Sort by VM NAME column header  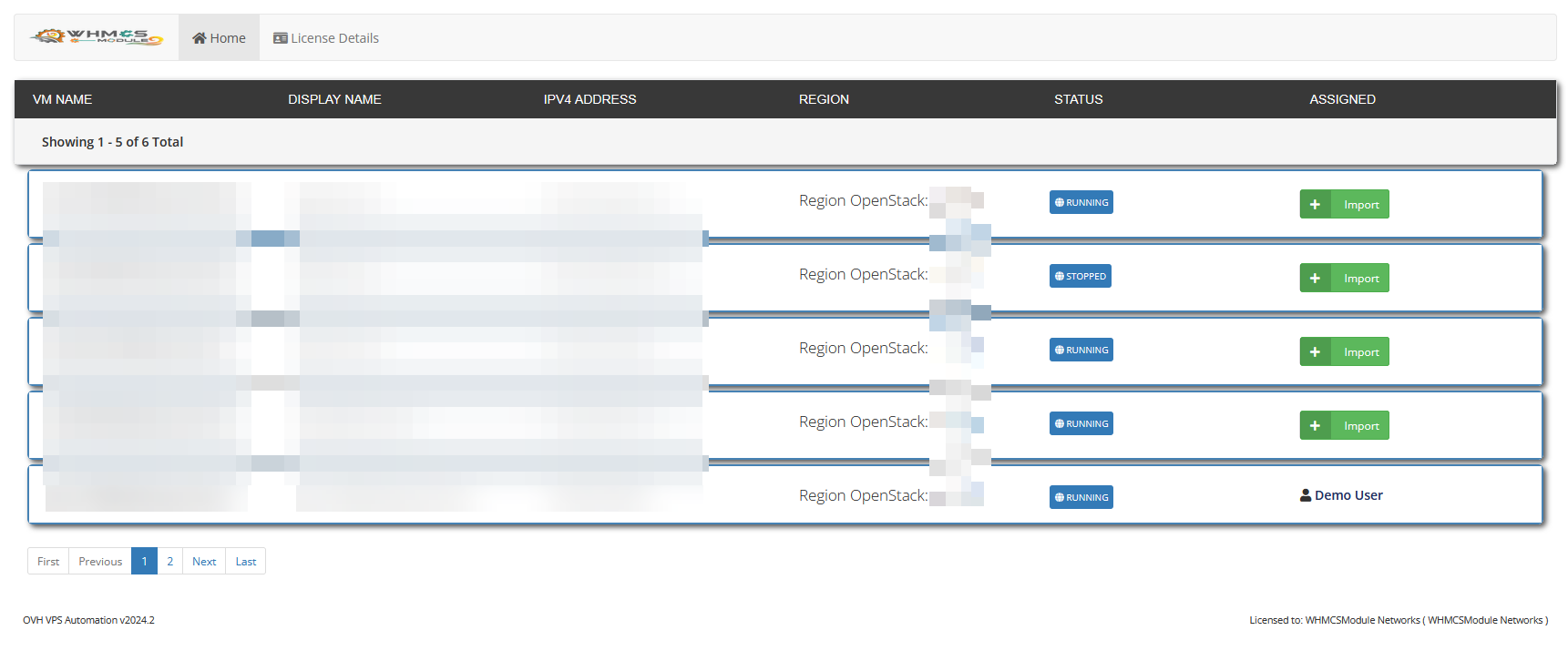[x=62, y=99]
